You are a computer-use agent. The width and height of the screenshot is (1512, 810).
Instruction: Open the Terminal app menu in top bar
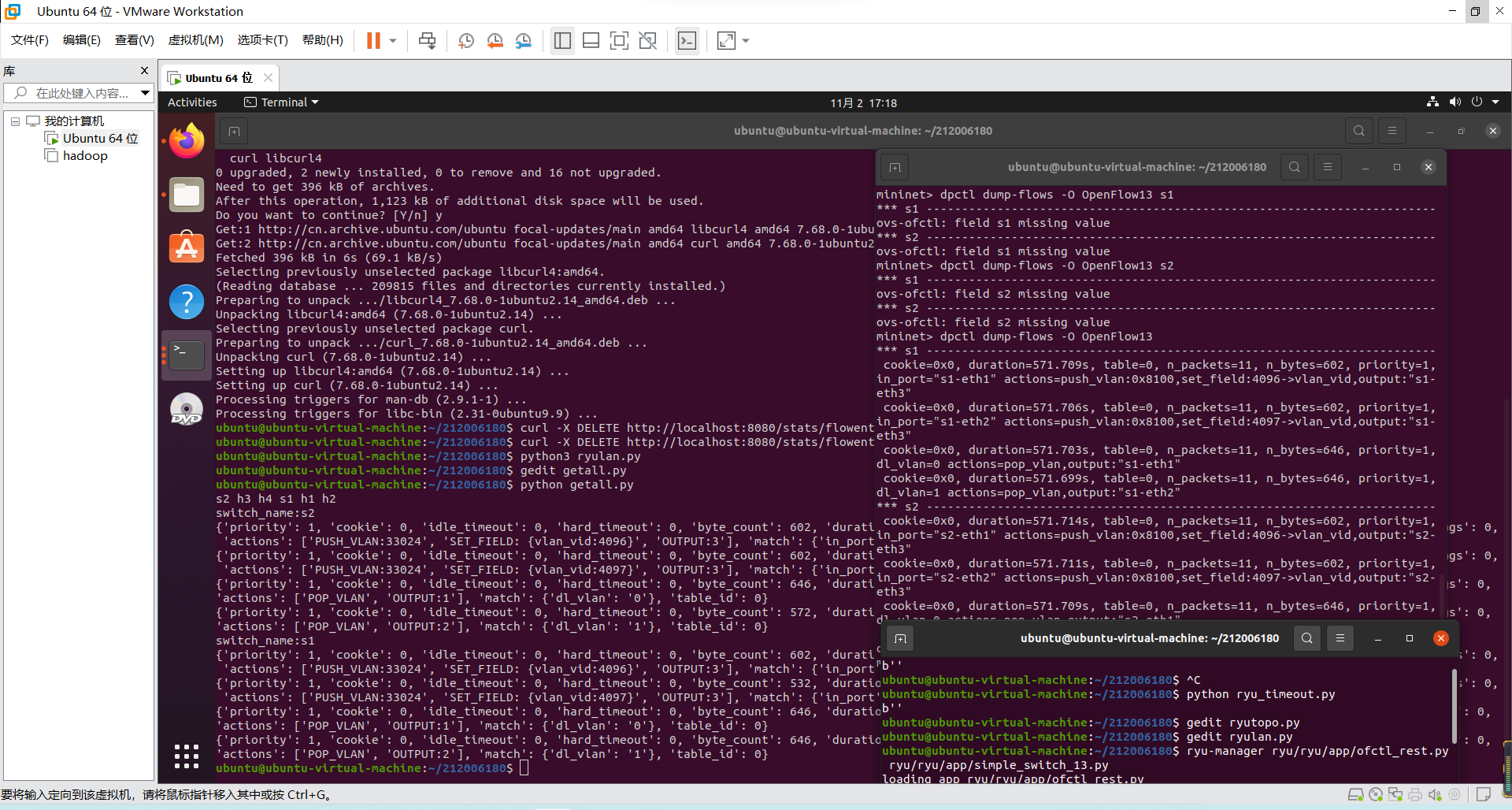point(281,102)
